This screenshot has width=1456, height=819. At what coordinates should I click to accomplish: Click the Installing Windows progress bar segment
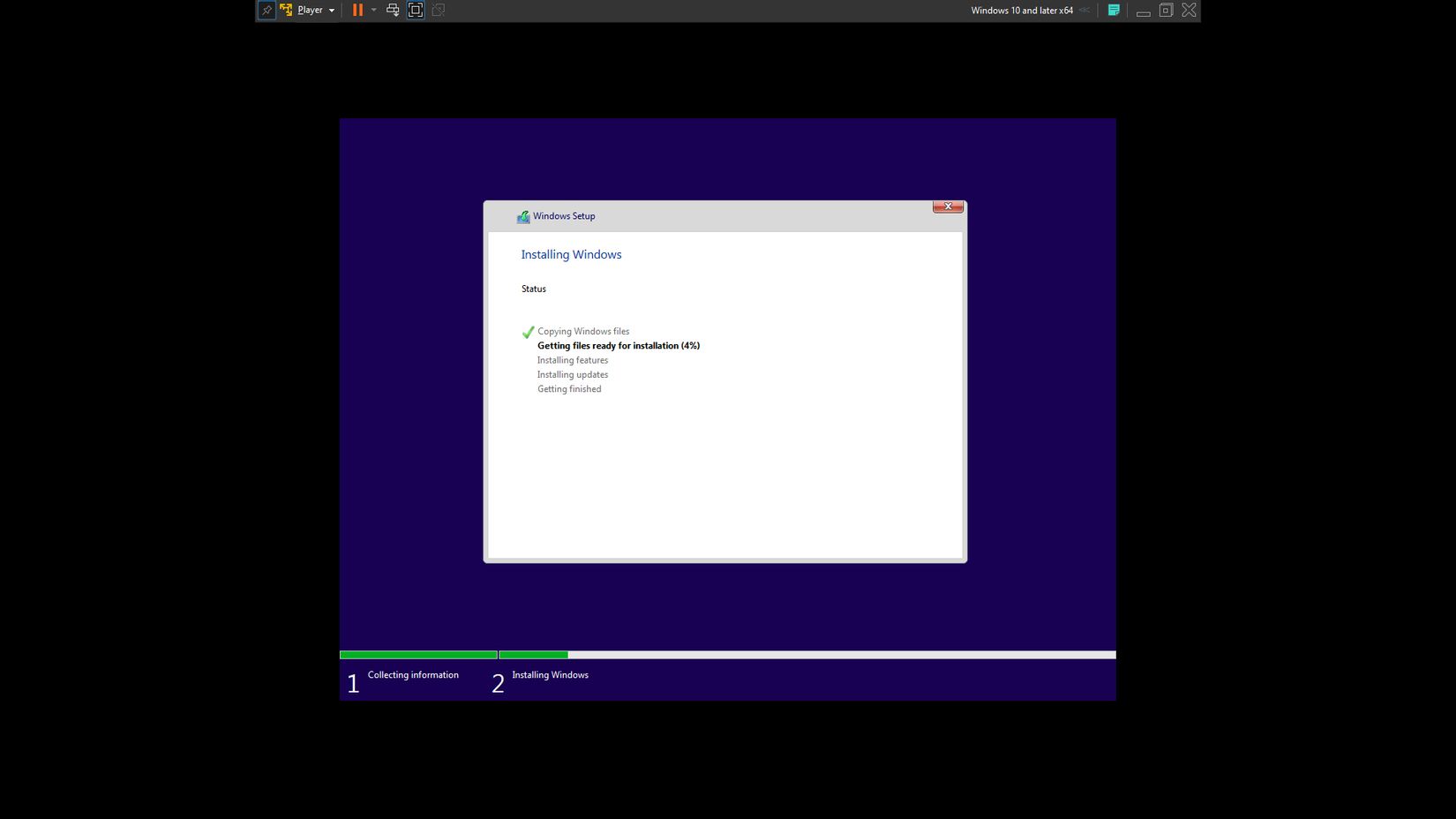point(807,655)
